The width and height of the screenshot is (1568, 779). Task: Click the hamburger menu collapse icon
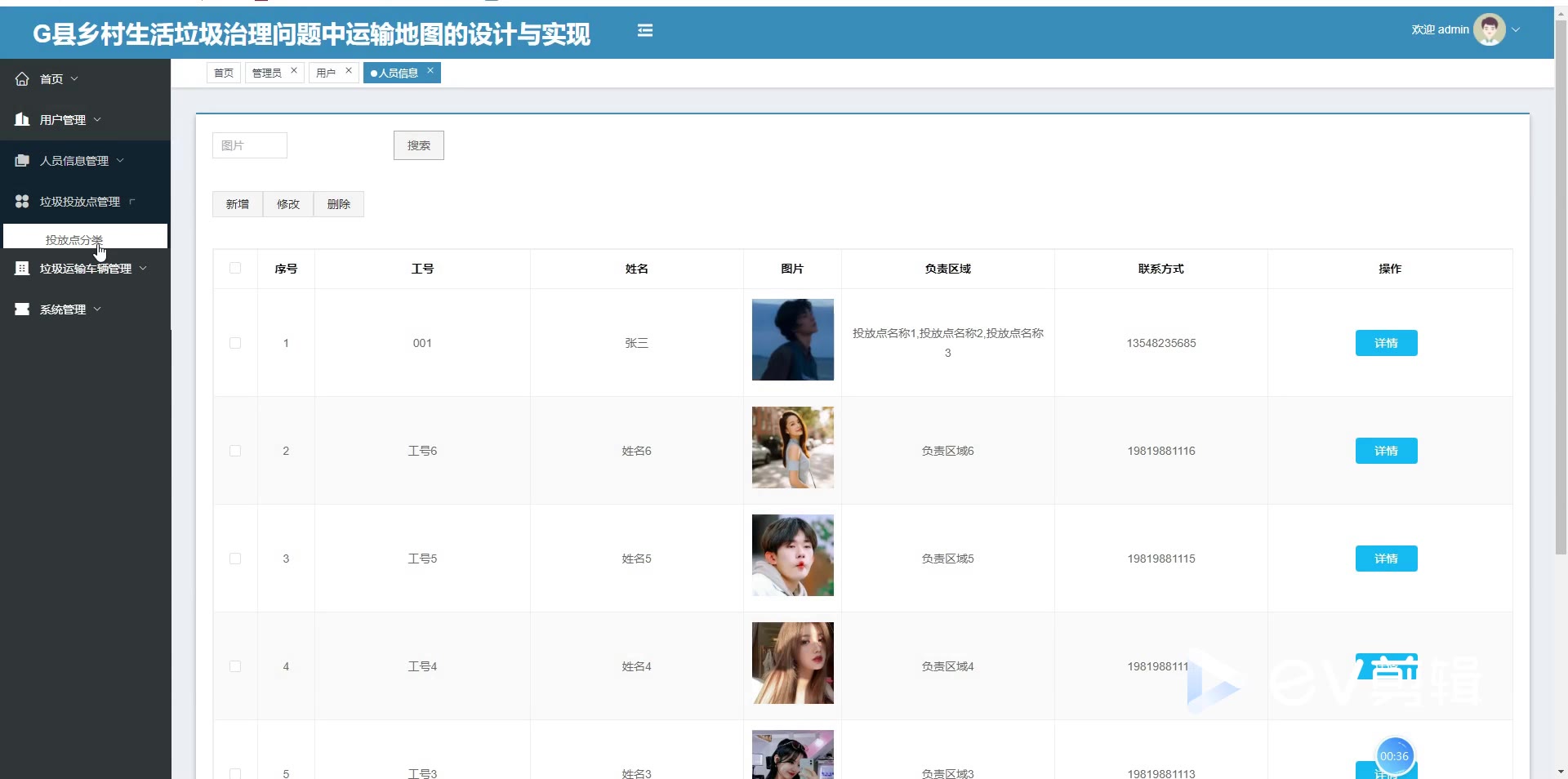point(644,31)
